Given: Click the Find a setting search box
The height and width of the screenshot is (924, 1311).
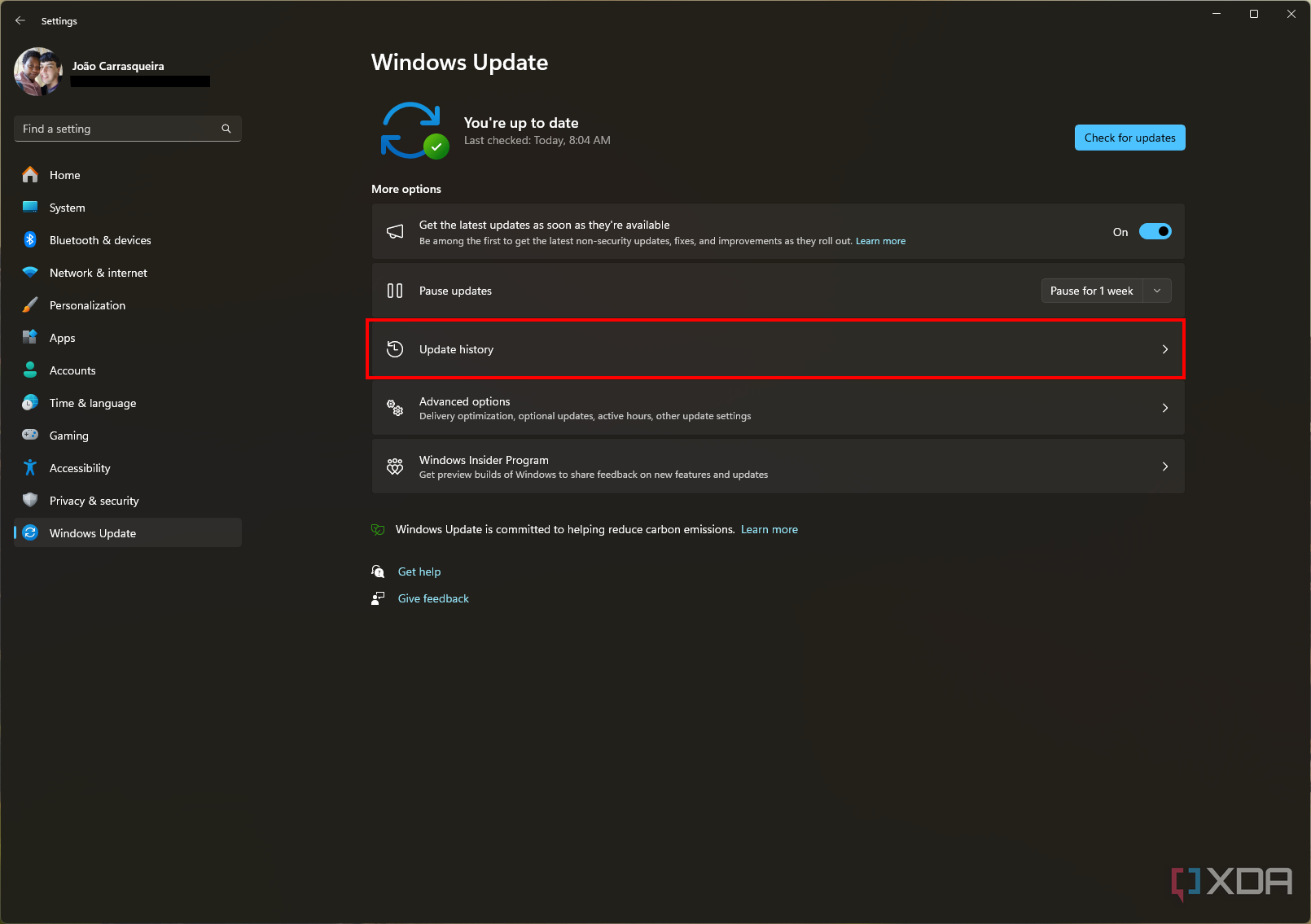Looking at the screenshot, I should click(x=128, y=129).
